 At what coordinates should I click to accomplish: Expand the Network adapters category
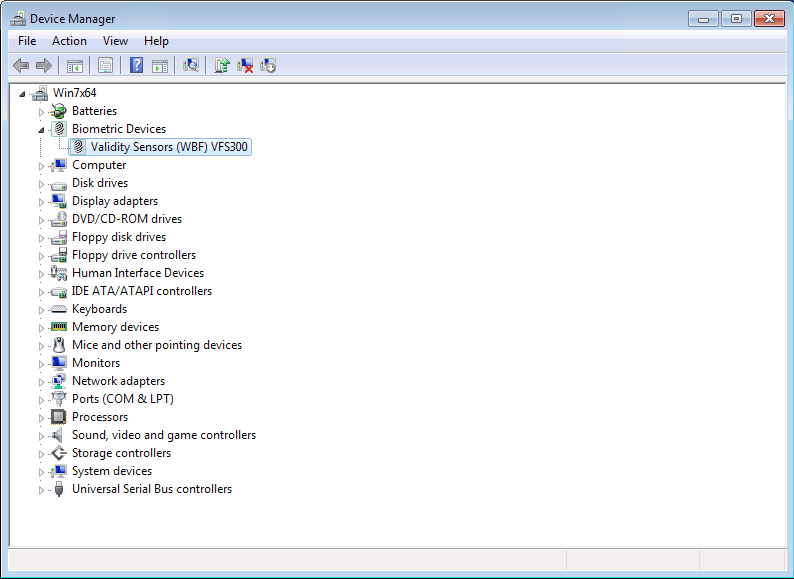pos(42,382)
